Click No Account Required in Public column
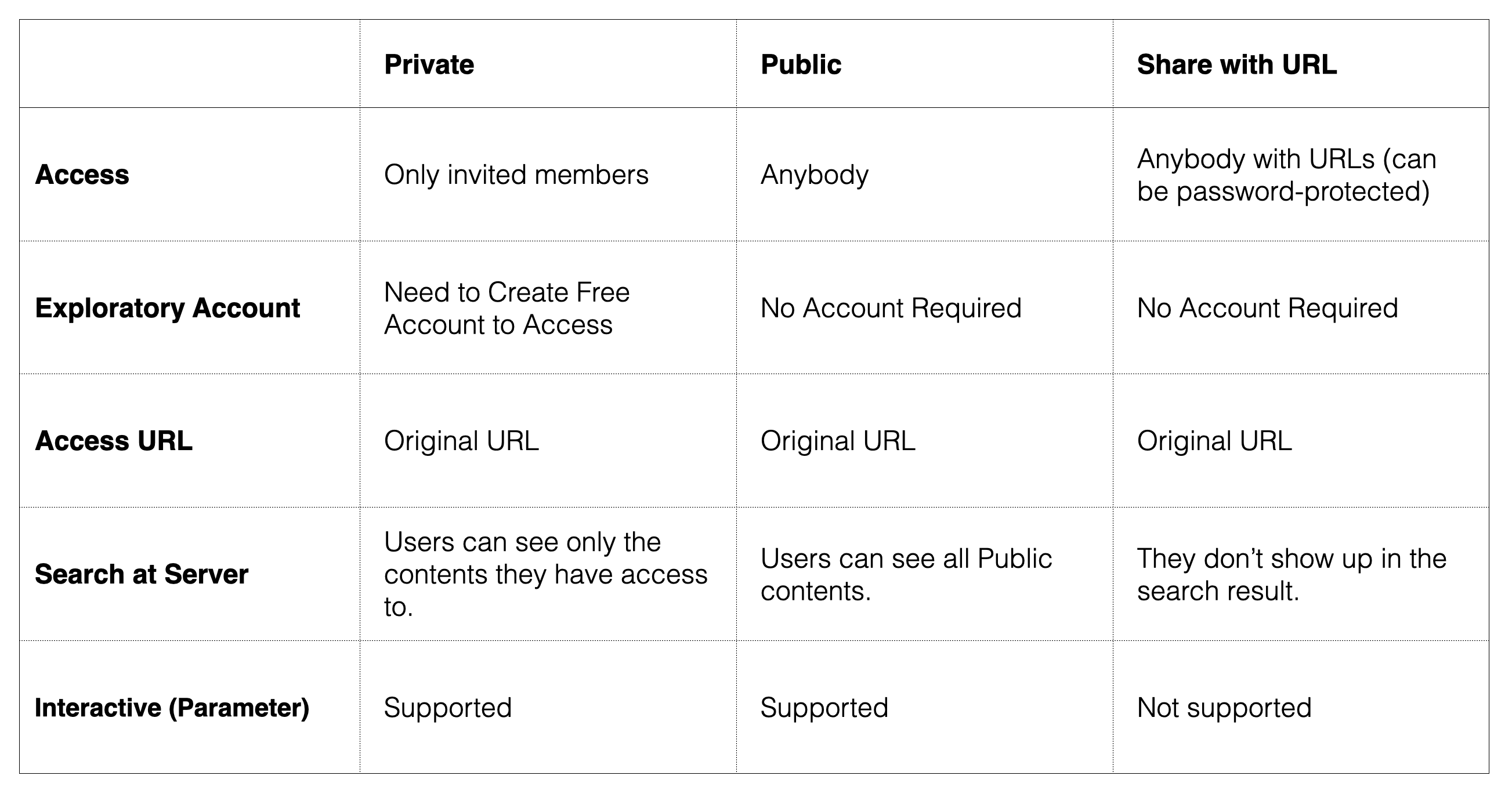1512x790 pixels. coord(891,308)
